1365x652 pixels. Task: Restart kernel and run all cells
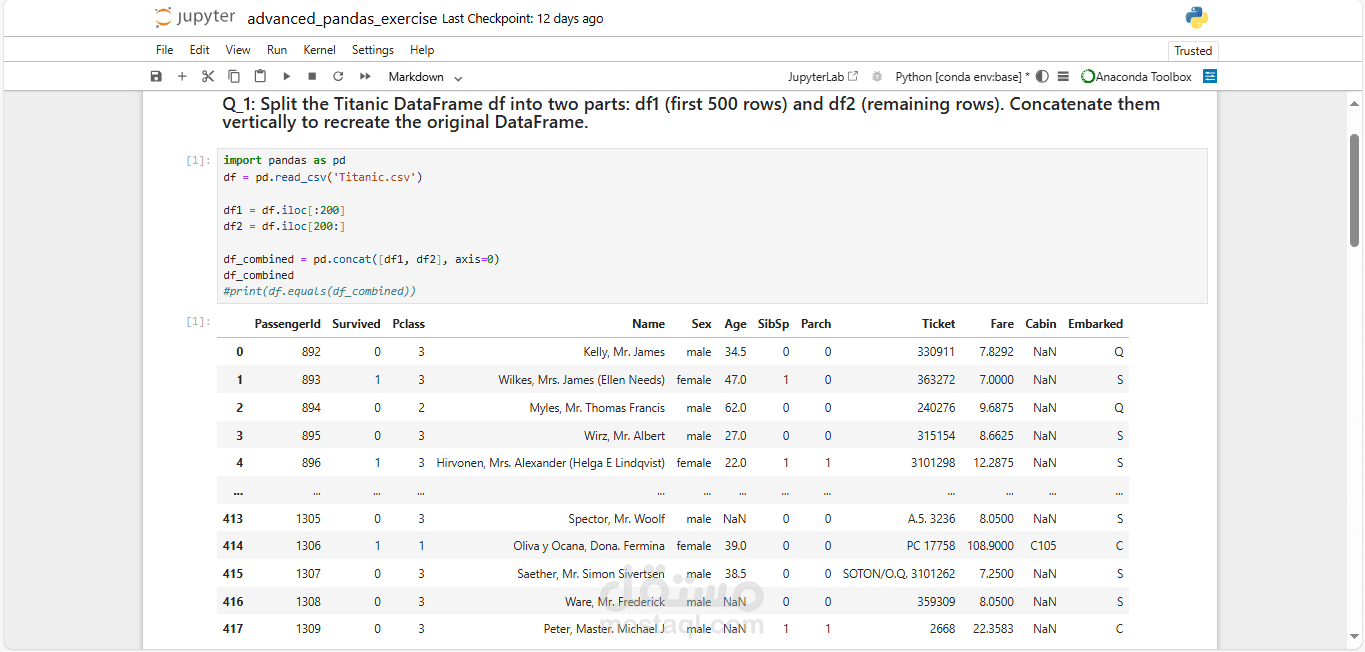coord(365,77)
